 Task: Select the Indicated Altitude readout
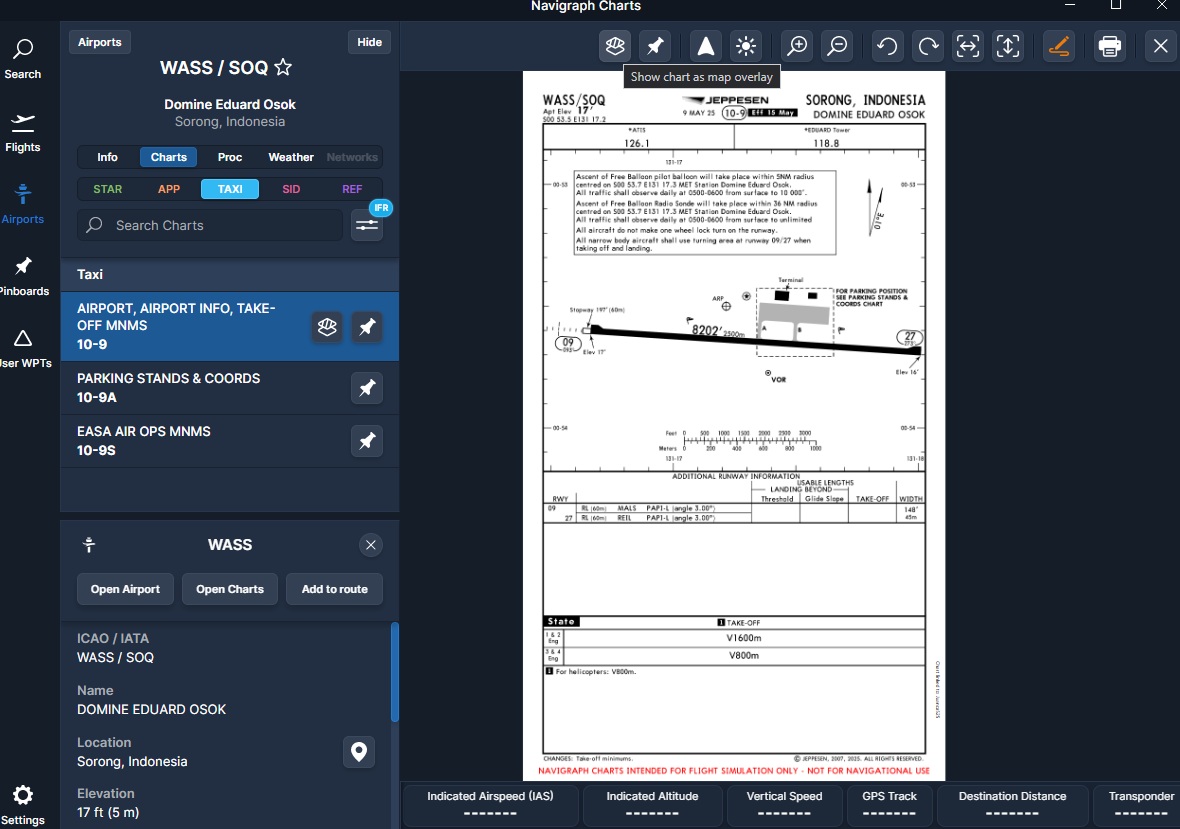tap(652, 804)
